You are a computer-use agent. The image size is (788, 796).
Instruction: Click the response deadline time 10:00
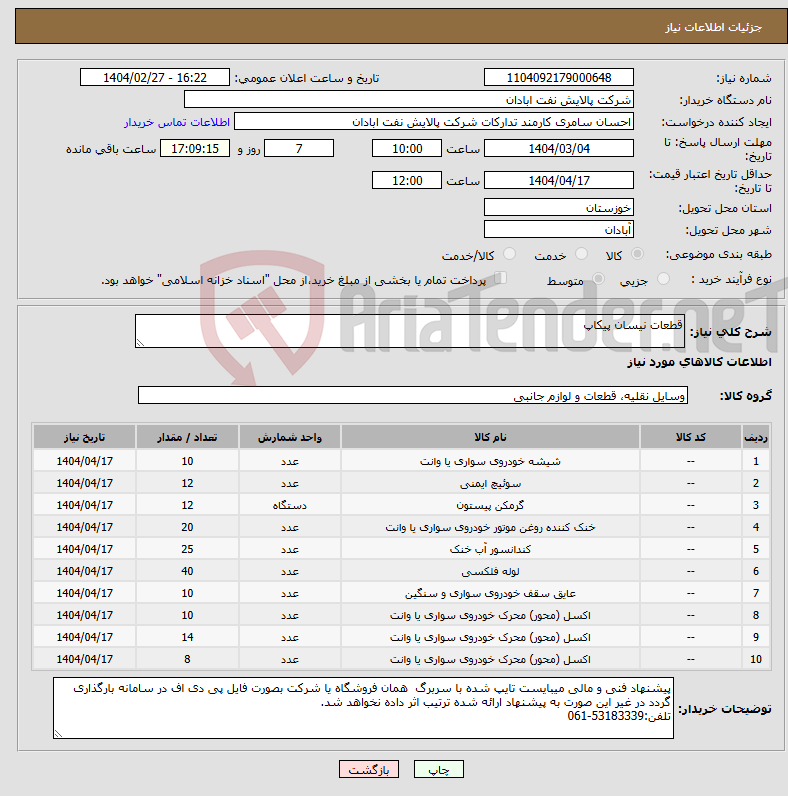point(407,149)
